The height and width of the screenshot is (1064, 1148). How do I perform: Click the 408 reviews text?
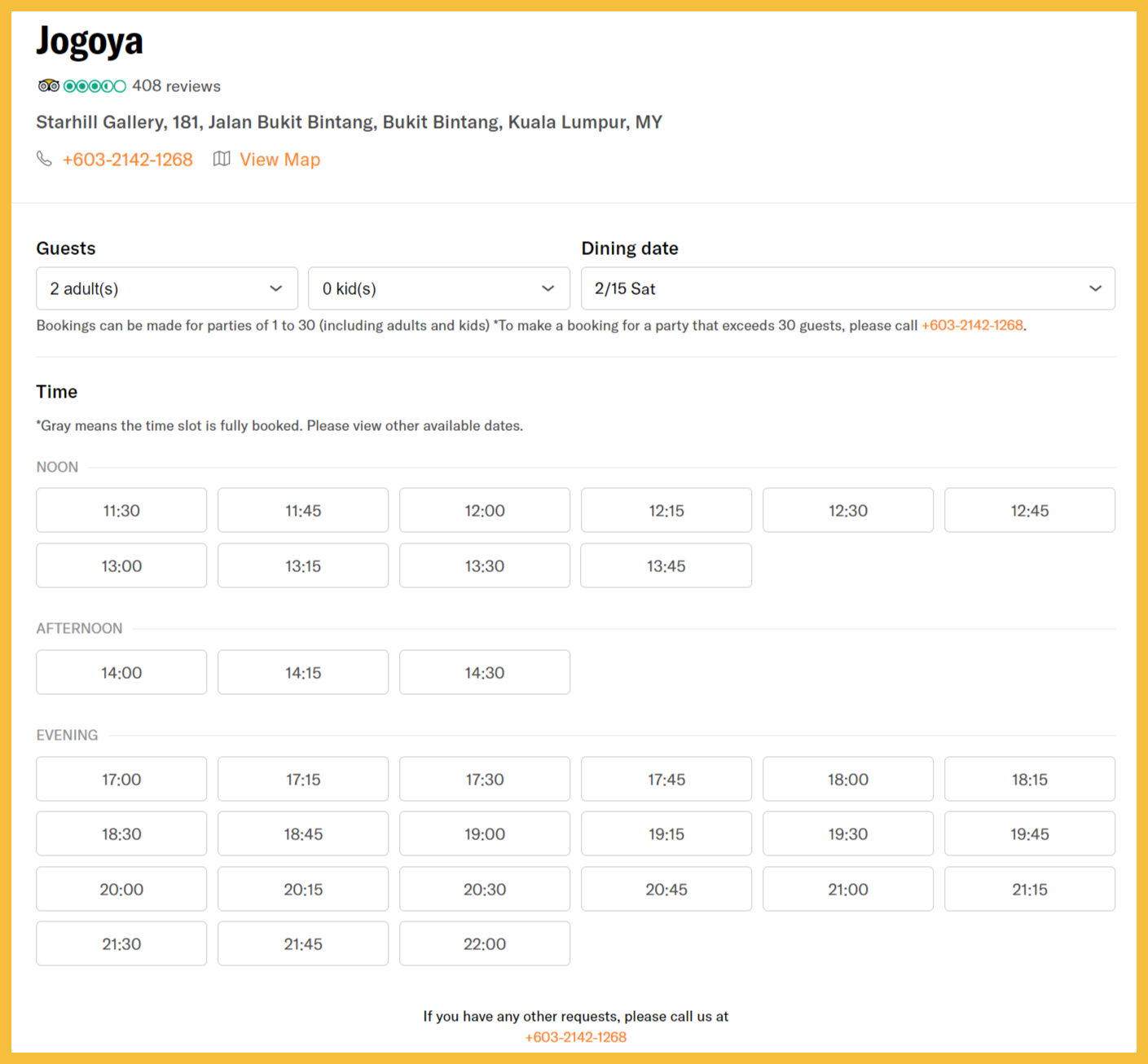(x=176, y=86)
